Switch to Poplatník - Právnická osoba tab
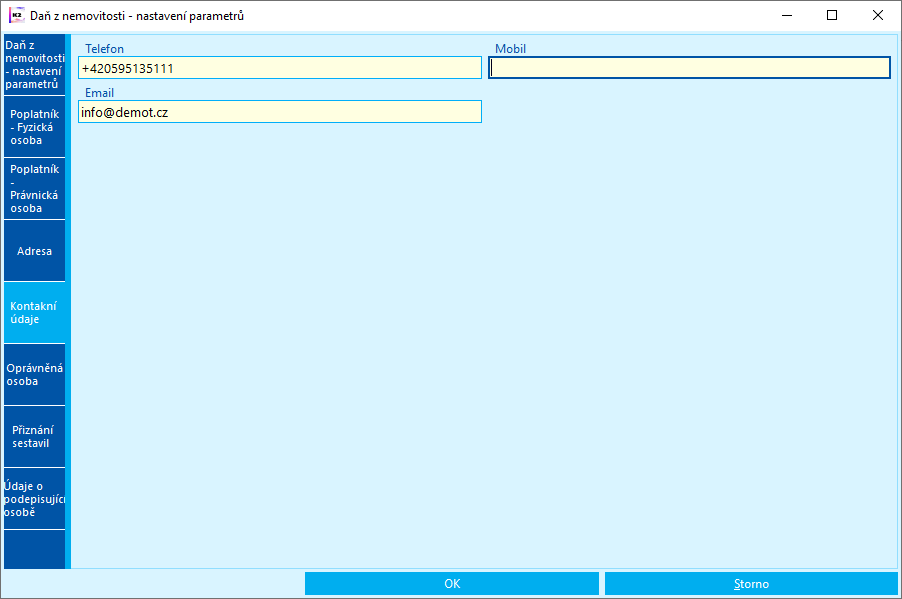The height and width of the screenshot is (599, 902). tap(35, 189)
